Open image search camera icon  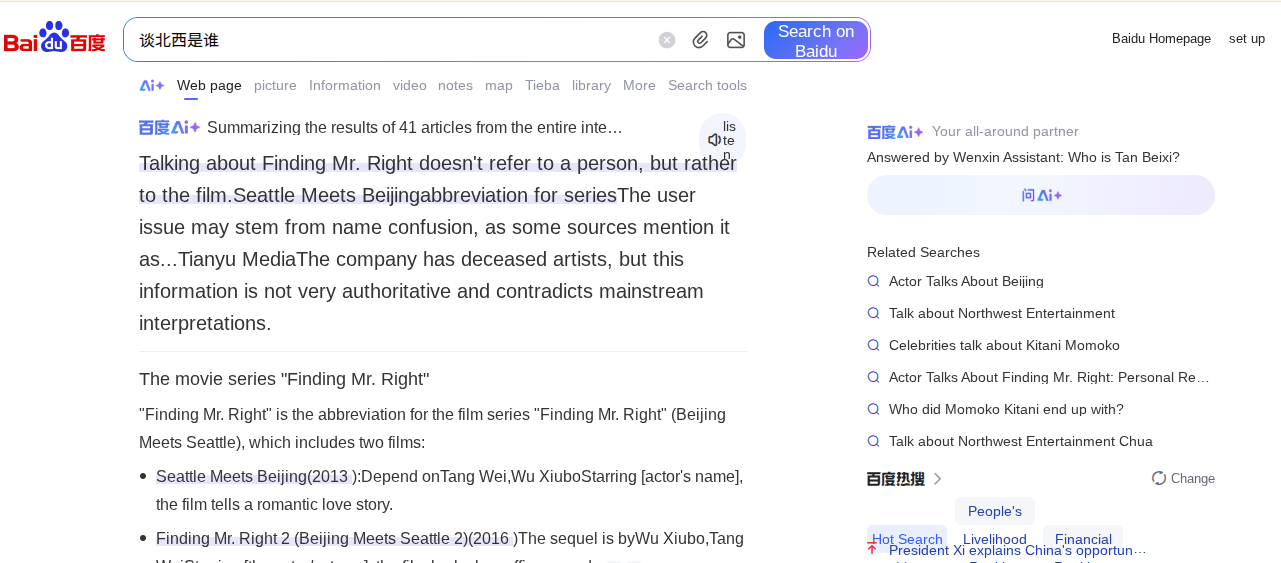tap(736, 40)
